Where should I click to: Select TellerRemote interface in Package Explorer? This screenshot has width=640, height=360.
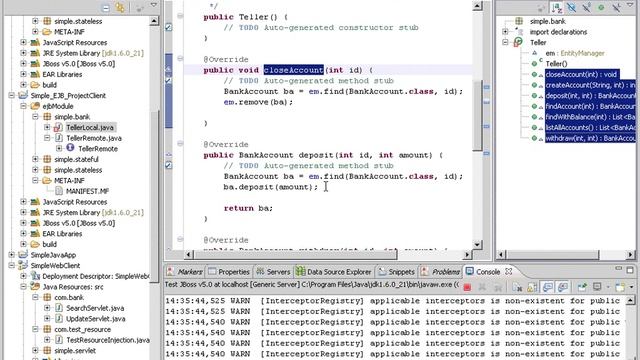tap(98, 149)
